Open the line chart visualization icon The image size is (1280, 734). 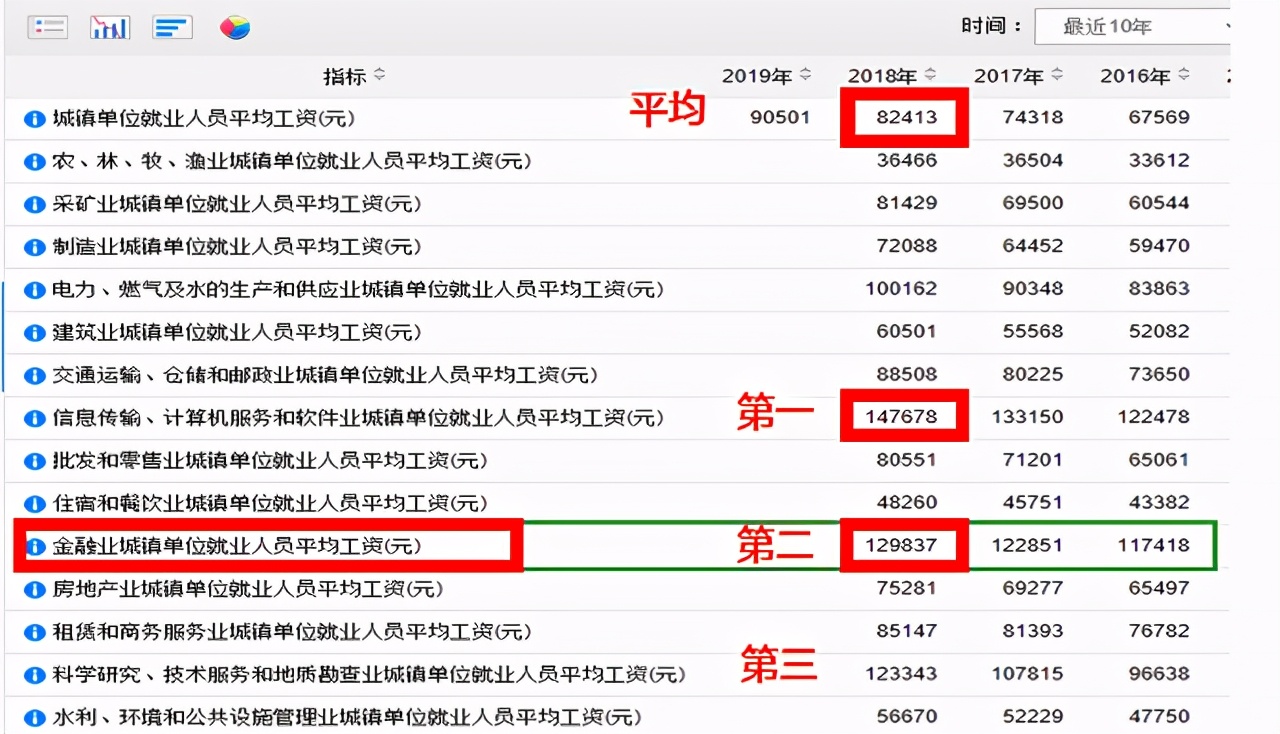pyautogui.click(x=109, y=26)
